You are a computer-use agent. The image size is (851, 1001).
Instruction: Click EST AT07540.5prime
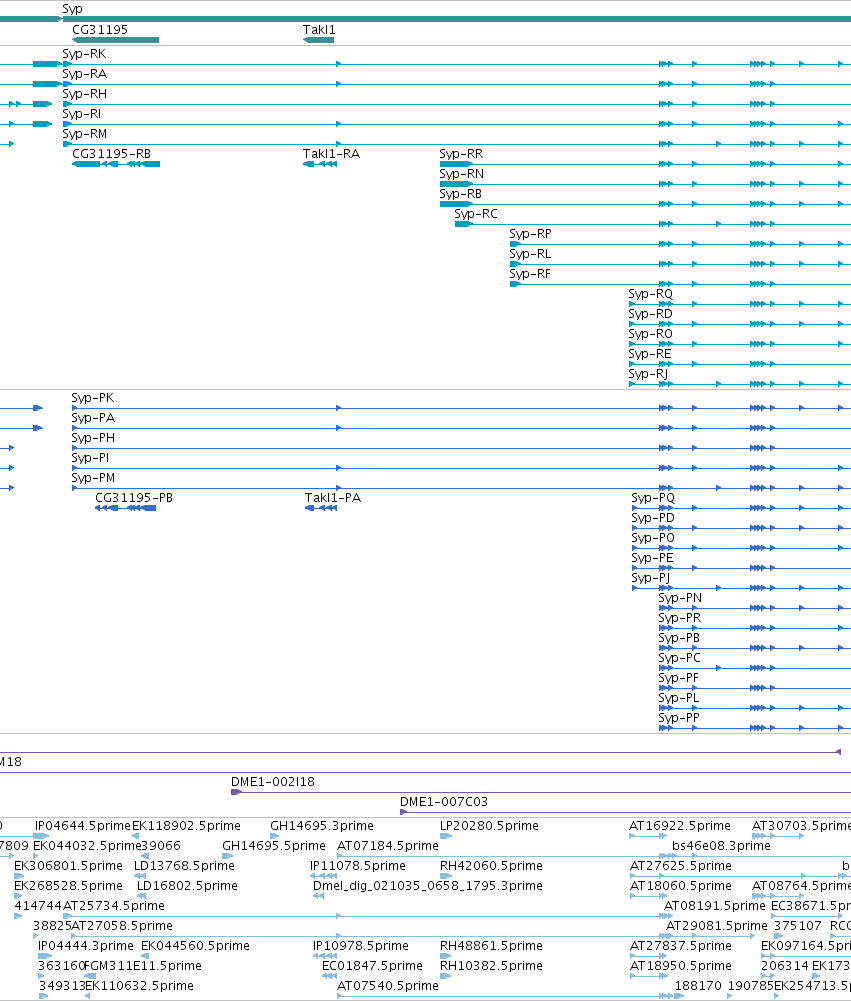click(x=388, y=986)
